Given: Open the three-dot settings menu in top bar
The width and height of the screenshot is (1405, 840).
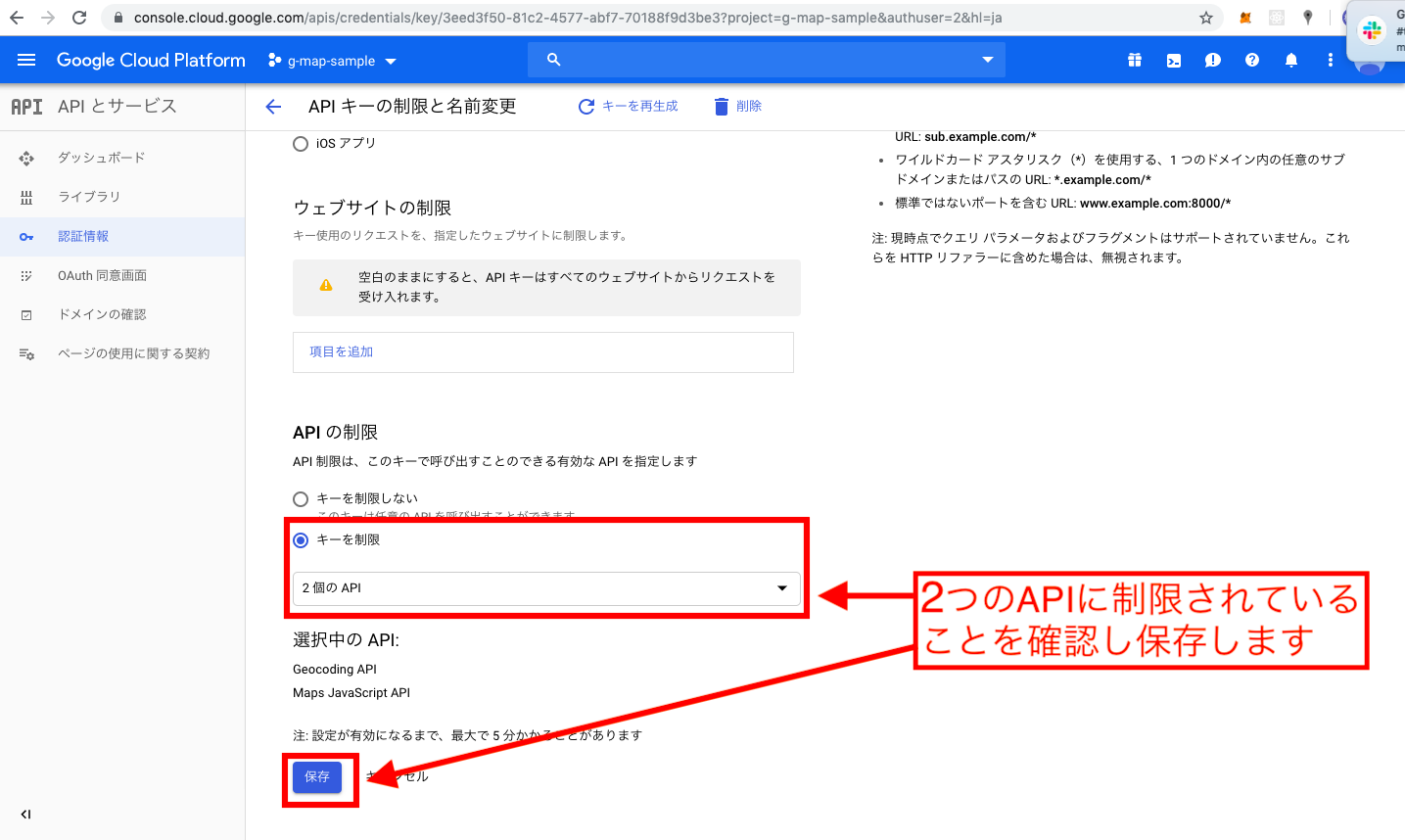Looking at the screenshot, I should point(1330,60).
